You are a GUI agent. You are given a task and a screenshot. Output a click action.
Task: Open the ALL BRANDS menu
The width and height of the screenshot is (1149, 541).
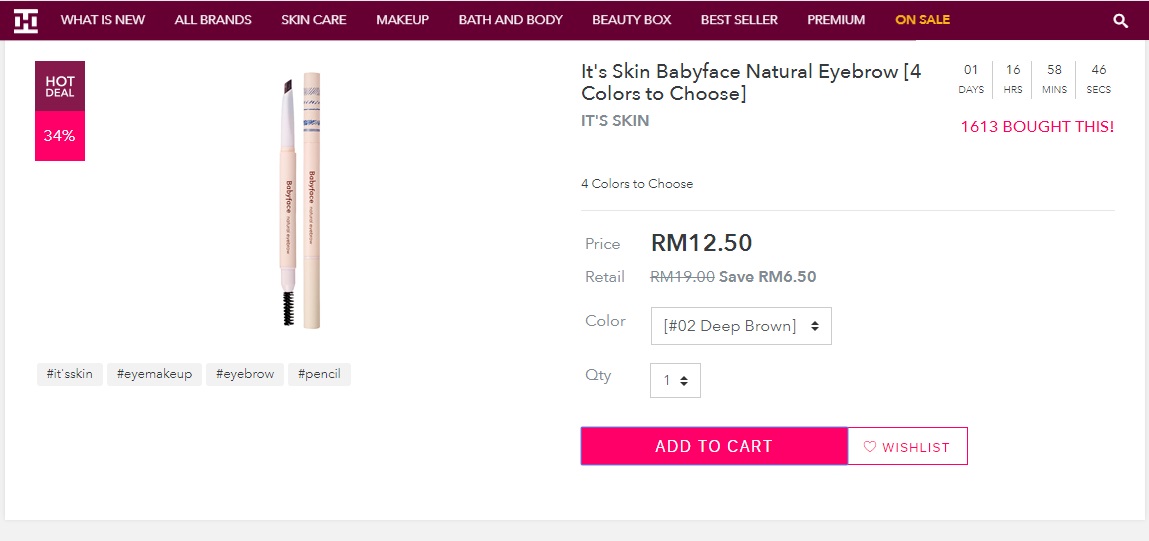point(213,20)
